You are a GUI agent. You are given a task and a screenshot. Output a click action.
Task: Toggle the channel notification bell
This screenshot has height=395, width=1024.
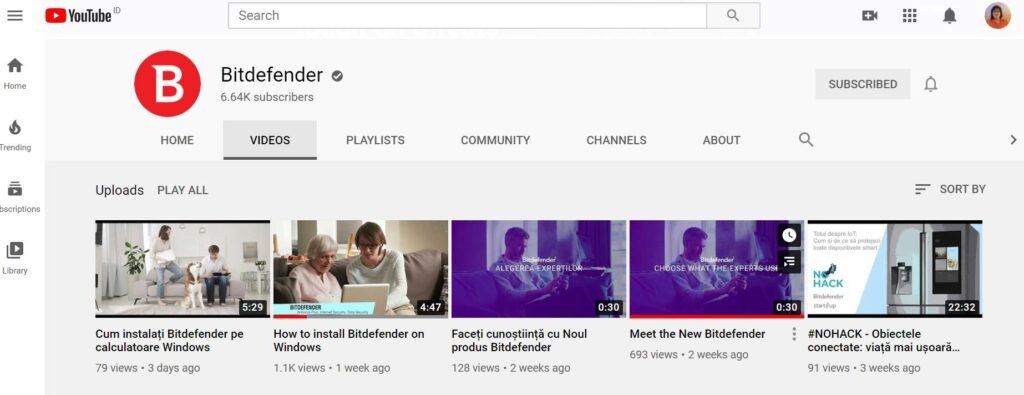931,84
